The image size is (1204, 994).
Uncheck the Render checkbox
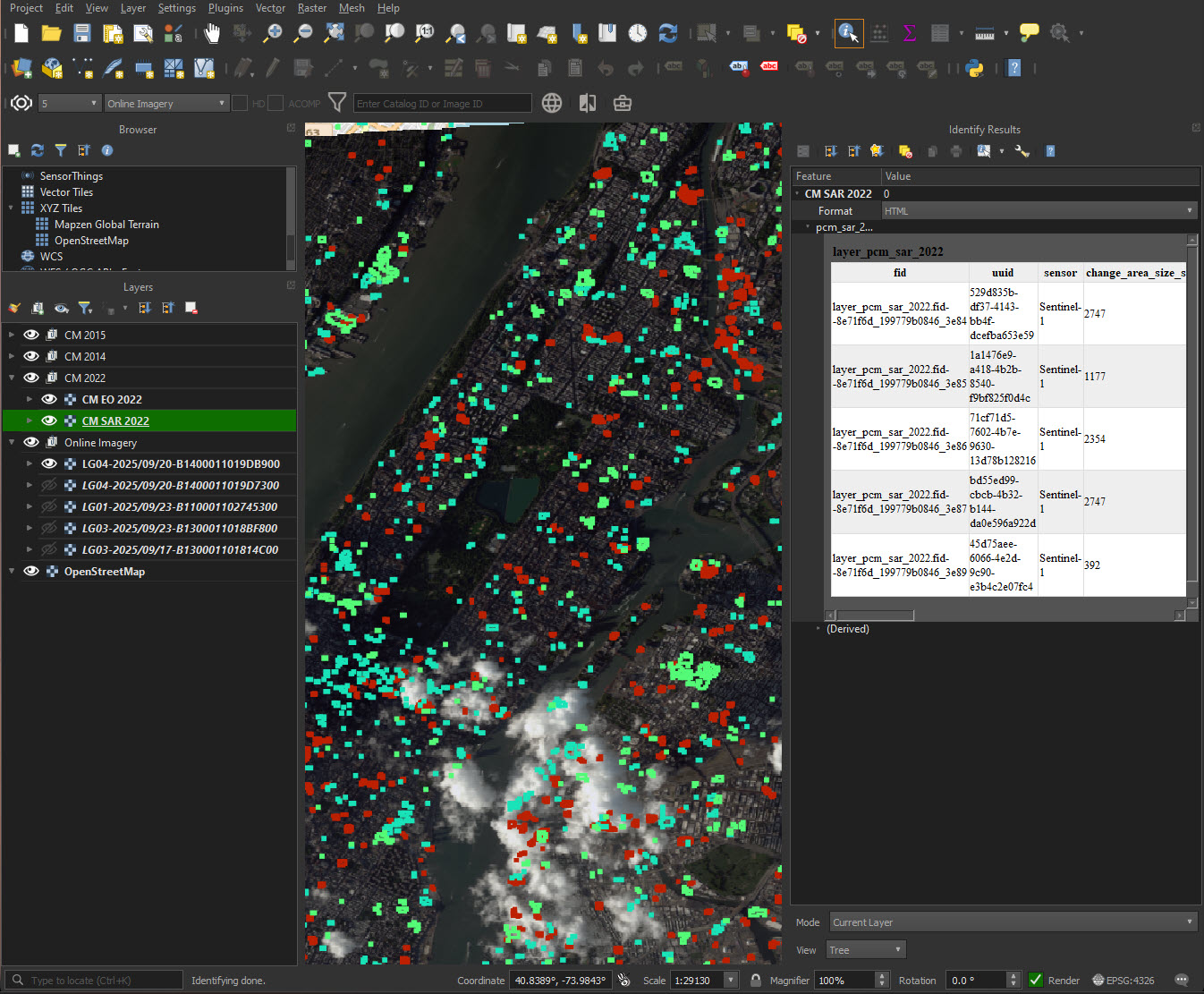(x=1036, y=980)
